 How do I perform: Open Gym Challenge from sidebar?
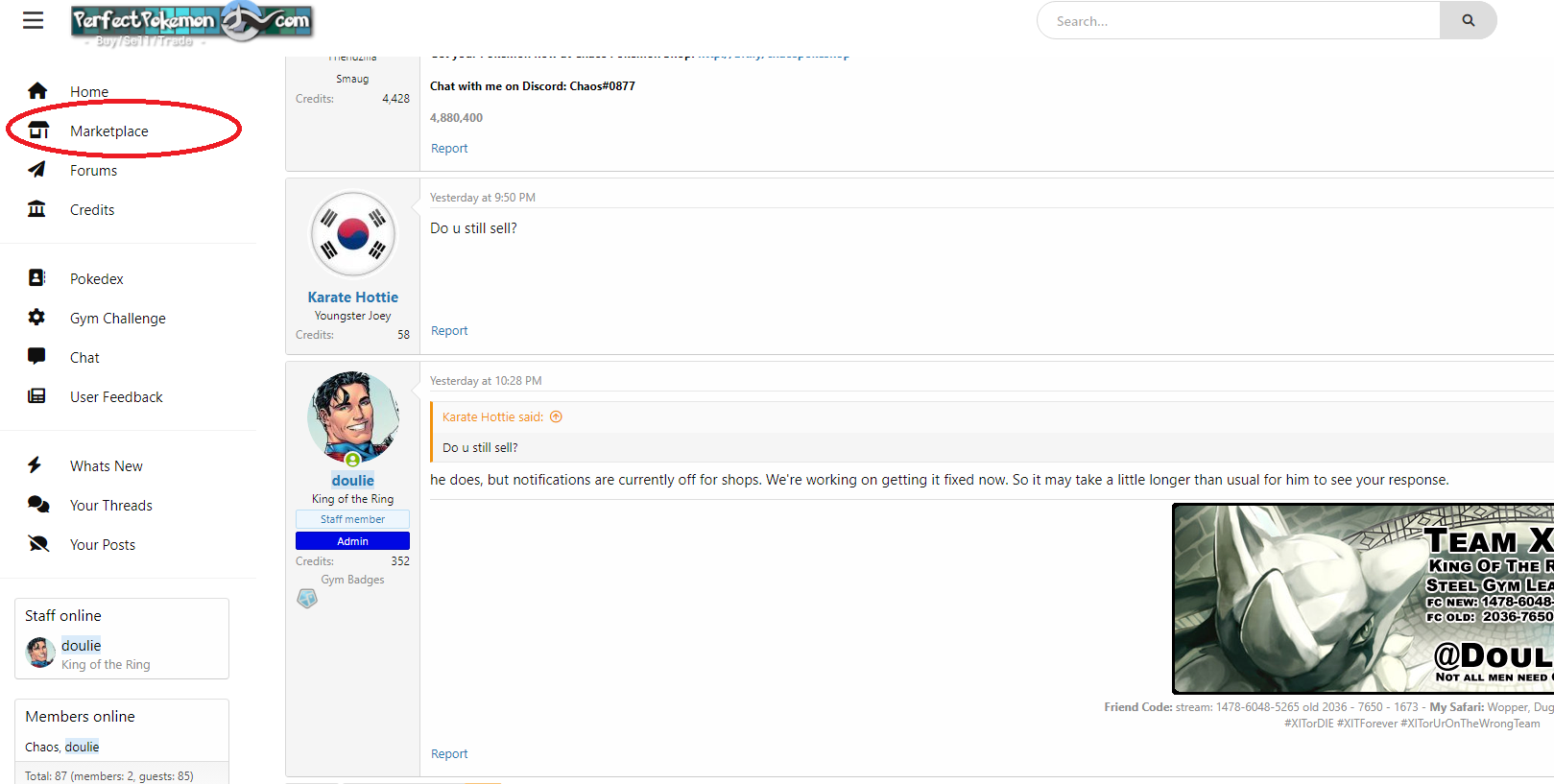[118, 319]
